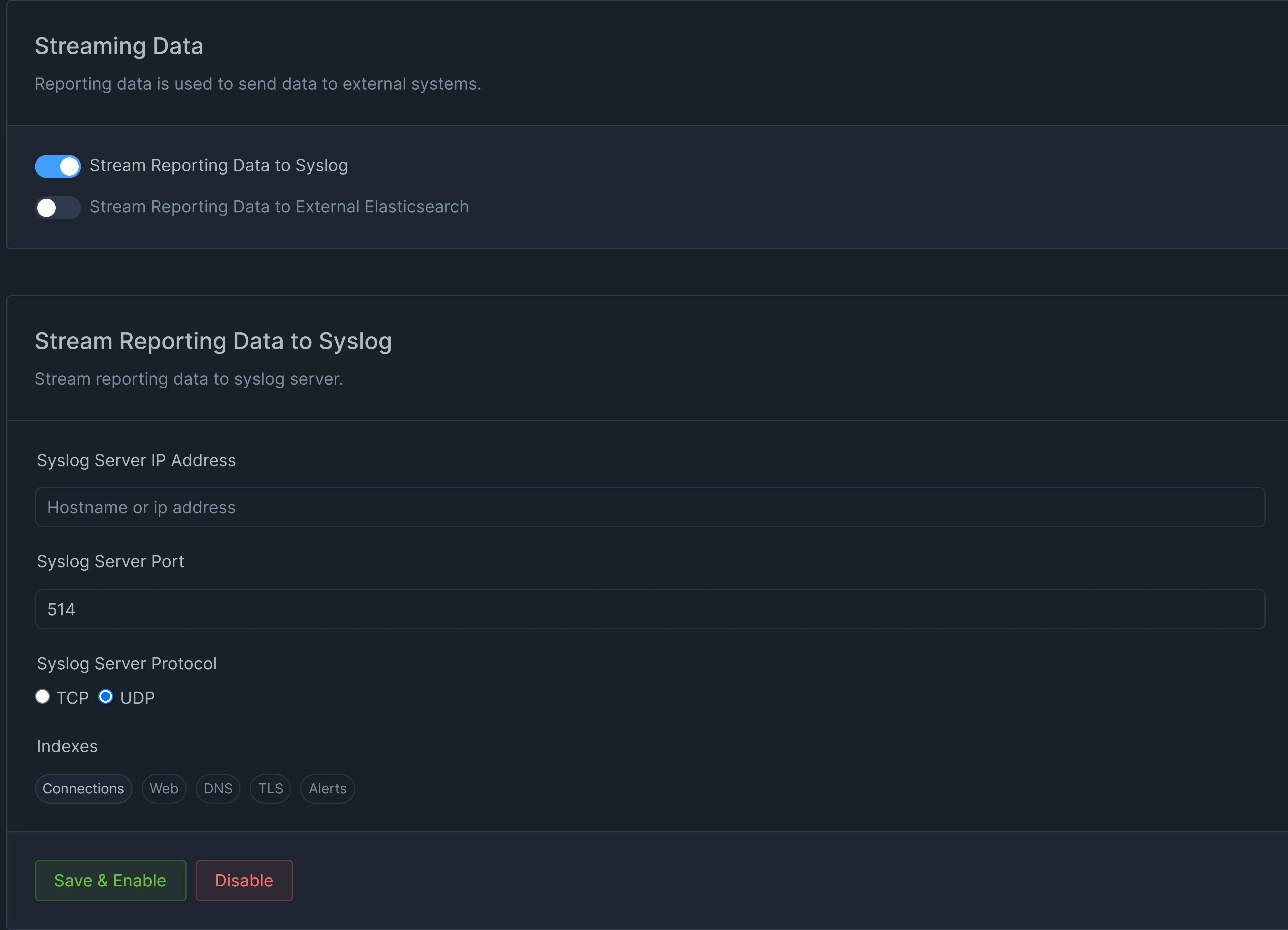1288x930 pixels.
Task: Click the Stream Reporting Data to Syslog toggle label
Action: [219, 165]
